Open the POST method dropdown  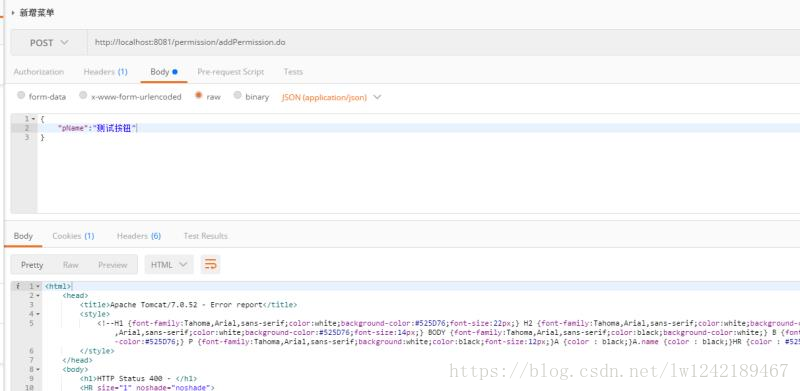click(x=49, y=43)
